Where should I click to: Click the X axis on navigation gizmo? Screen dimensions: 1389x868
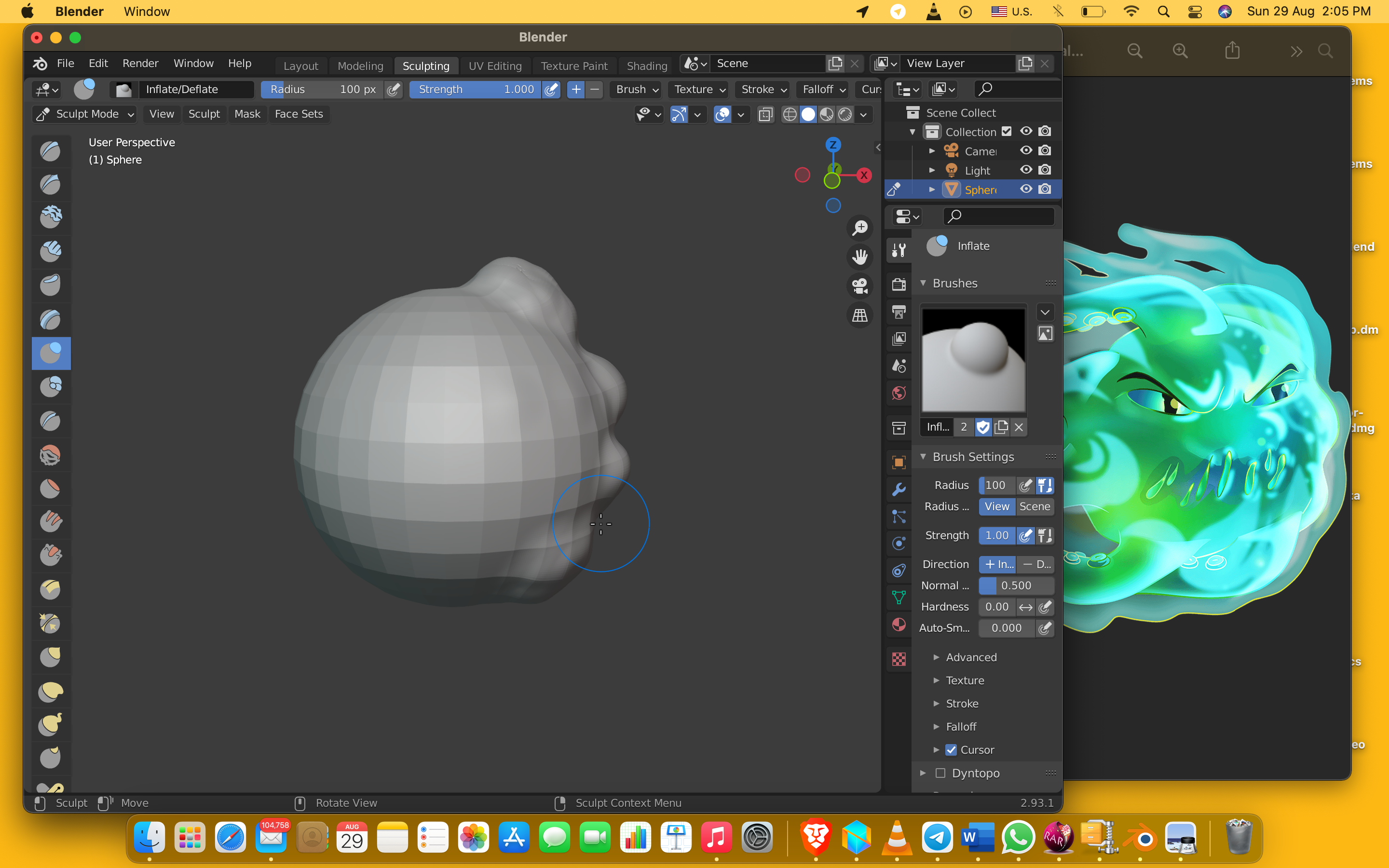864,175
